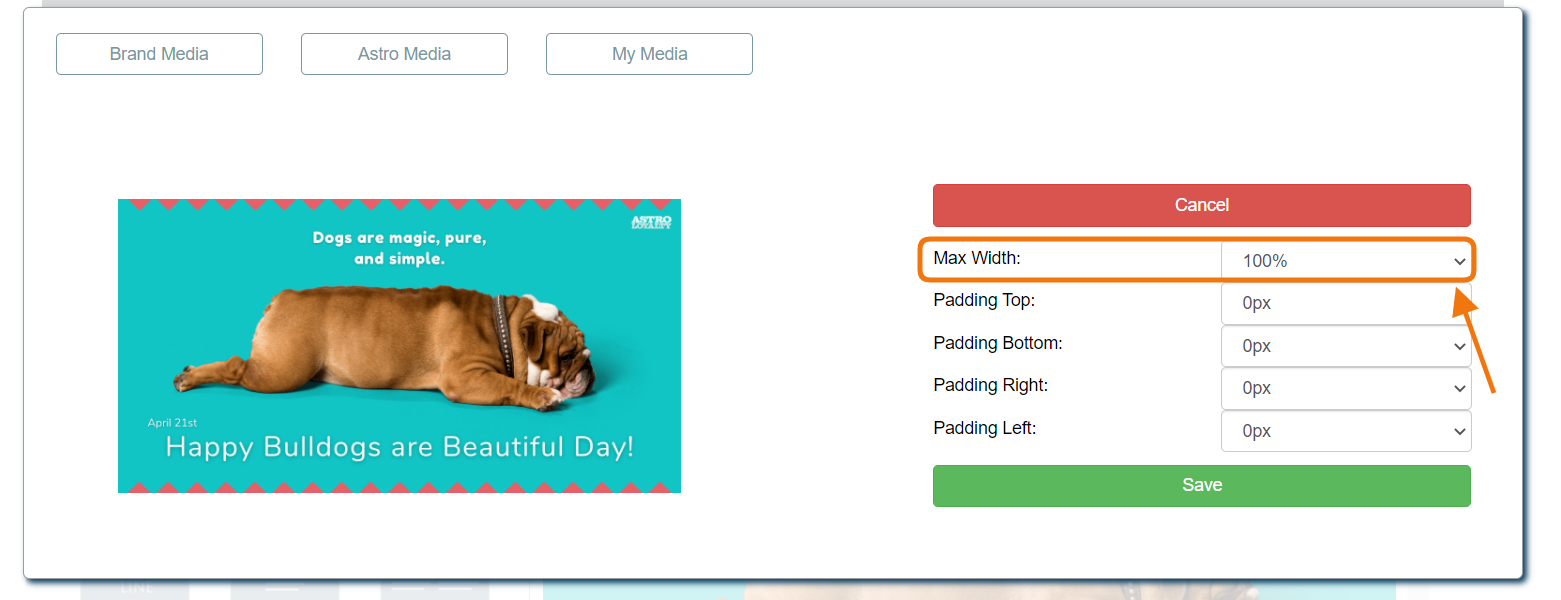Viewport: 1561px width, 600px height.
Task: Click the 'Padding Right:' label
Action: (990, 385)
